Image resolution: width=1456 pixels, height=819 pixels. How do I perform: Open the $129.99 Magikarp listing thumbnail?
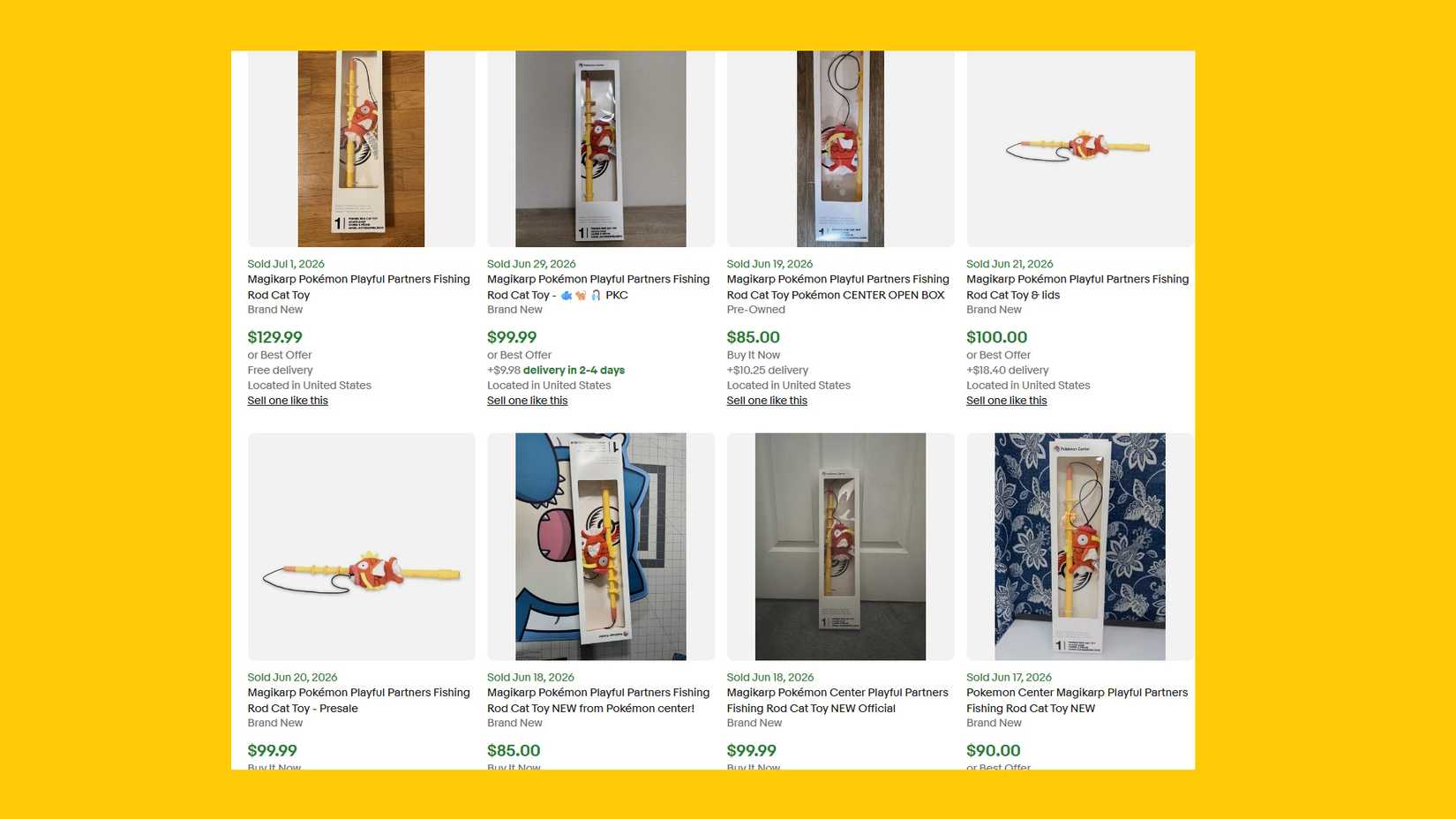[x=361, y=148]
